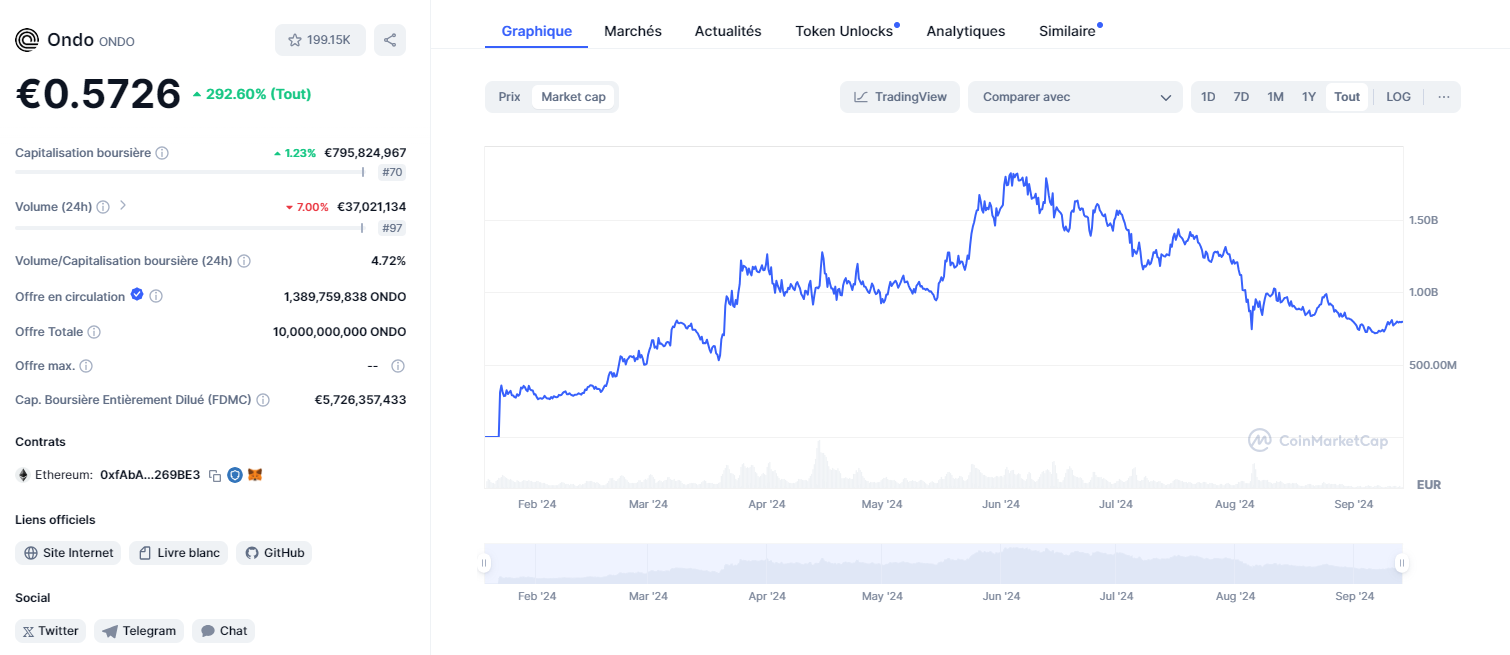The height and width of the screenshot is (655, 1510).
Task: Toggle LOG scale on chart
Action: pos(1398,97)
